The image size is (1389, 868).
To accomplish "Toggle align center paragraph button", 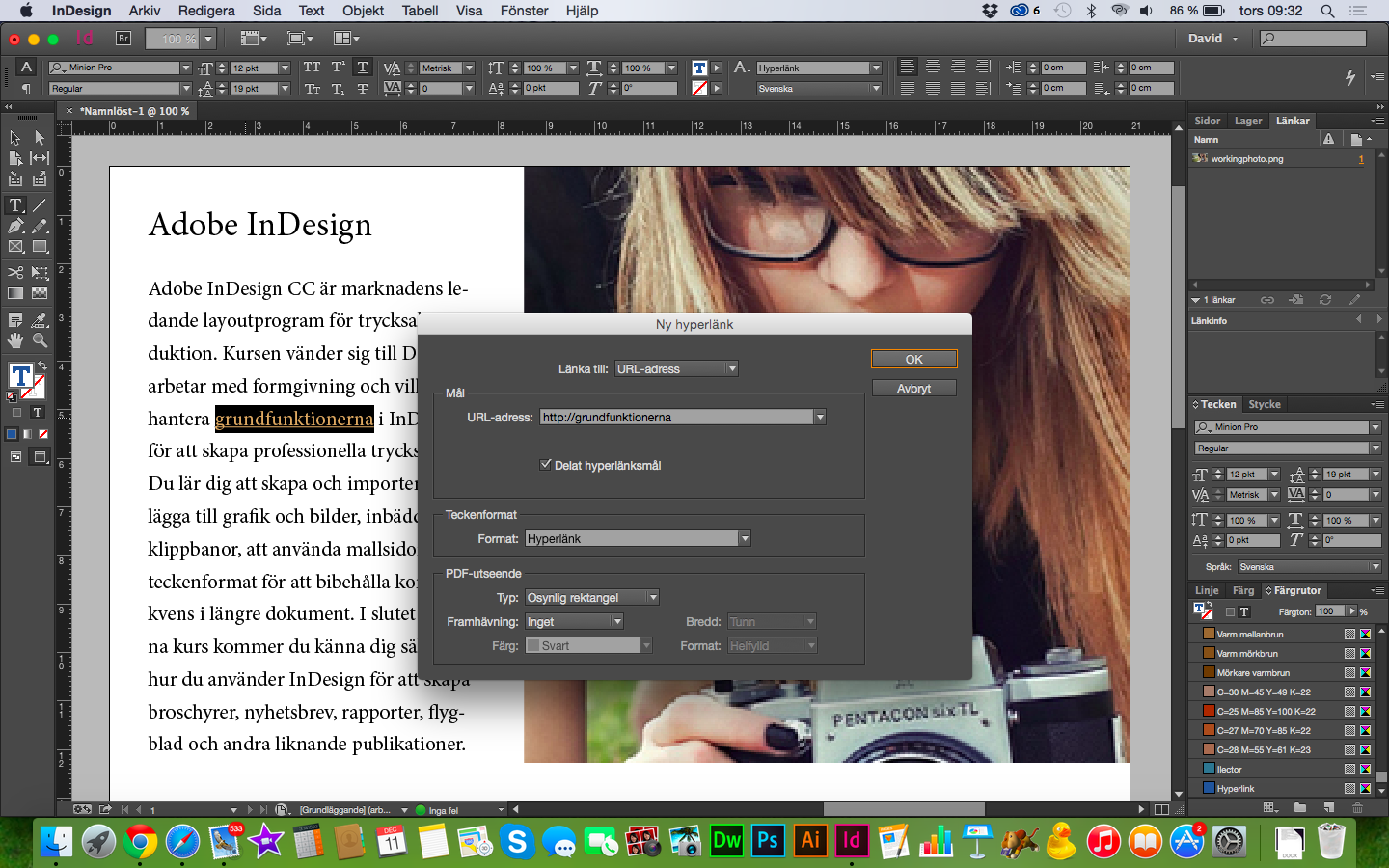I will tap(933, 68).
